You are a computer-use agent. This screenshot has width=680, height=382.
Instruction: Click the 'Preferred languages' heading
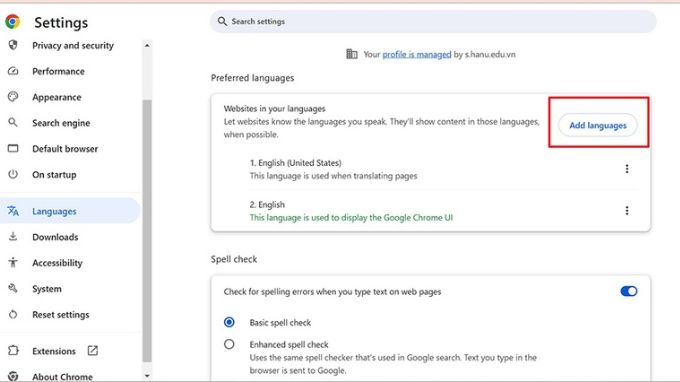[x=252, y=78]
